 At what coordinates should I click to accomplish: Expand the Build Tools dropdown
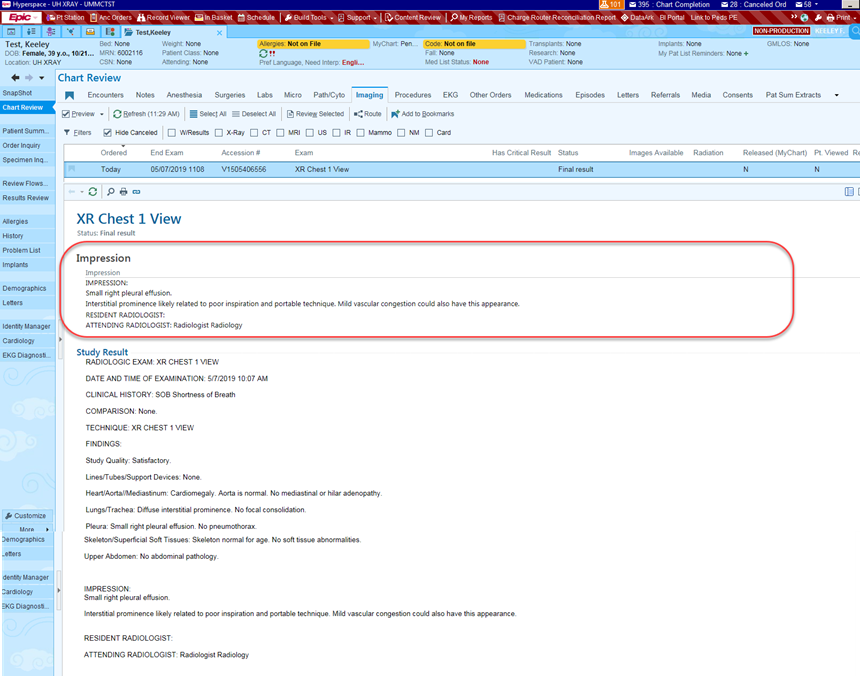pos(332,18)
